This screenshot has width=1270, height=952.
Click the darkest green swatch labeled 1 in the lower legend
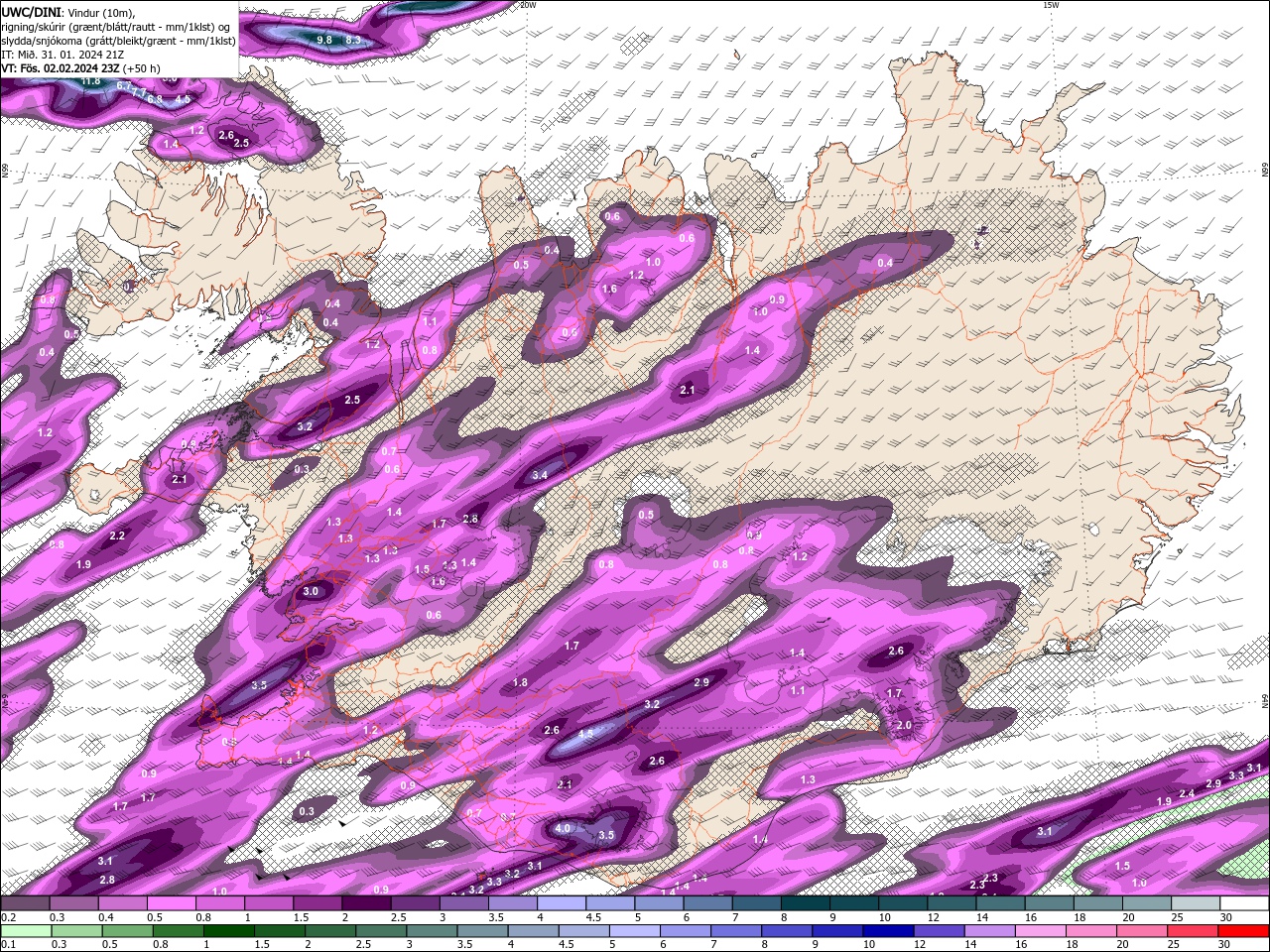(x=228, y=931)
